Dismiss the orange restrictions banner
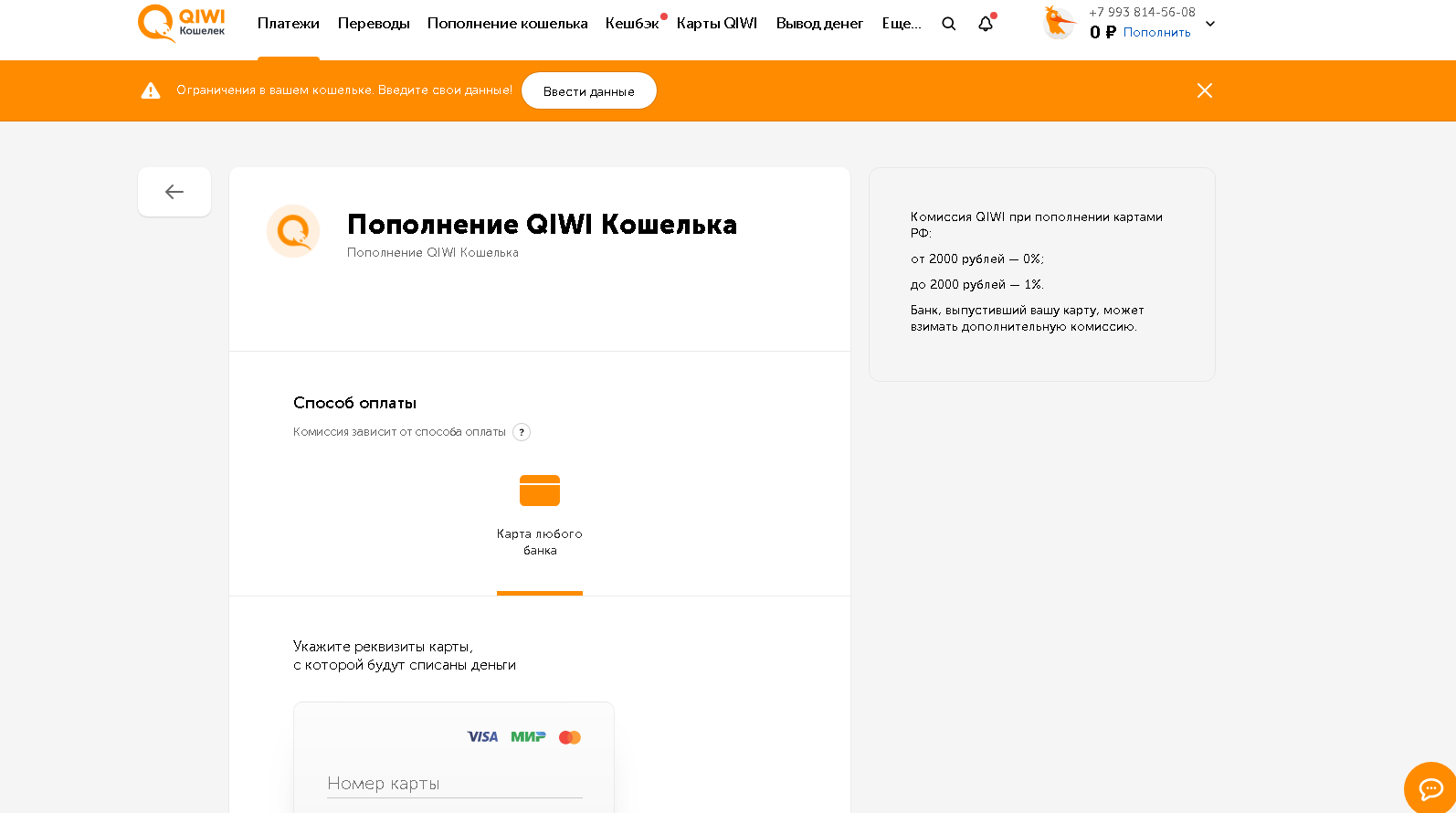 tap(1205, 90)
